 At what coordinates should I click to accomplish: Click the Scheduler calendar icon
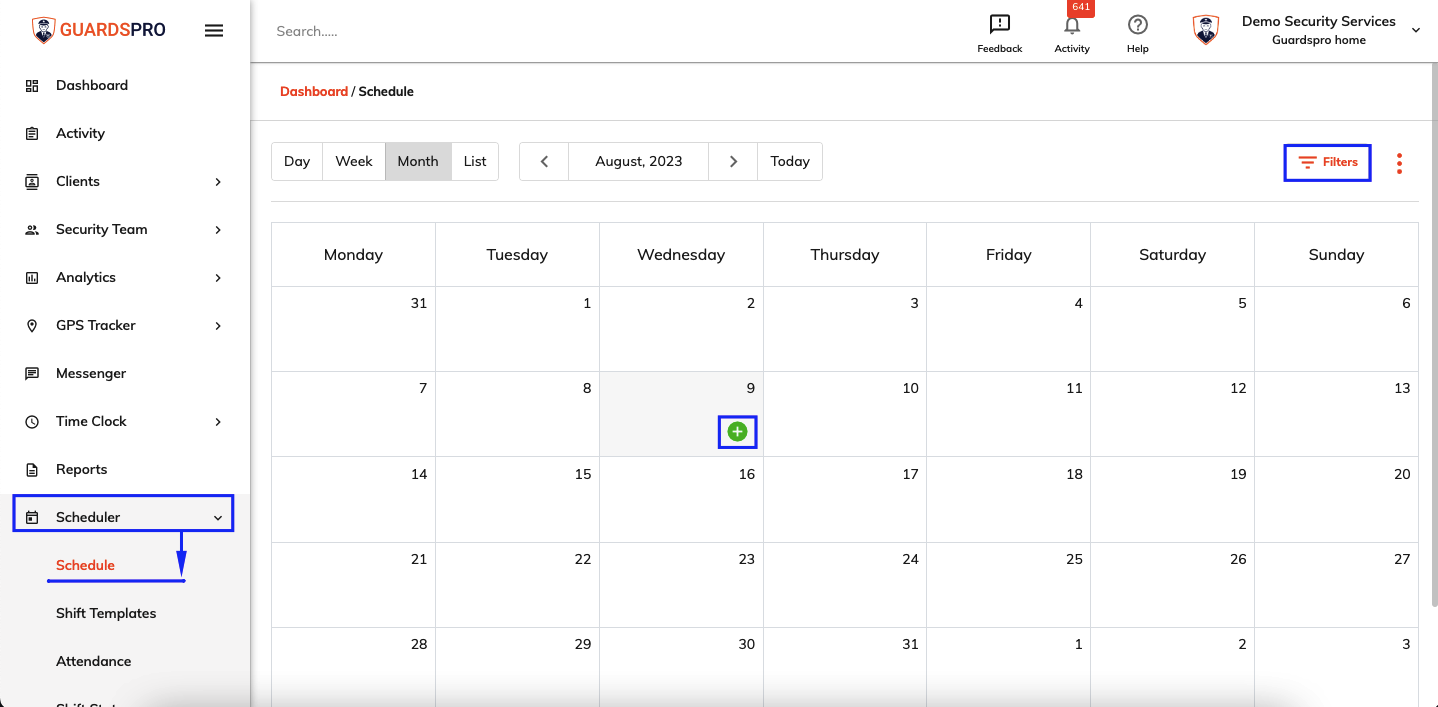pos(32,518)
